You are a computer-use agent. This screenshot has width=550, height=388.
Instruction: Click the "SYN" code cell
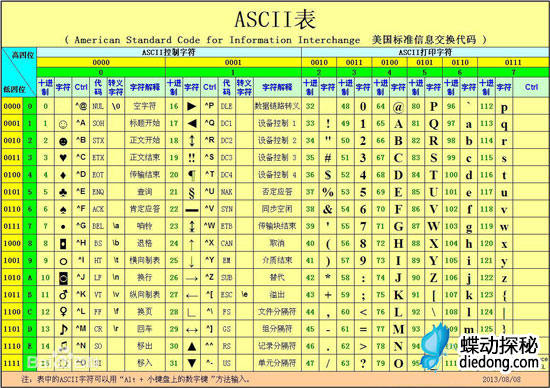(x=227, y=209)
